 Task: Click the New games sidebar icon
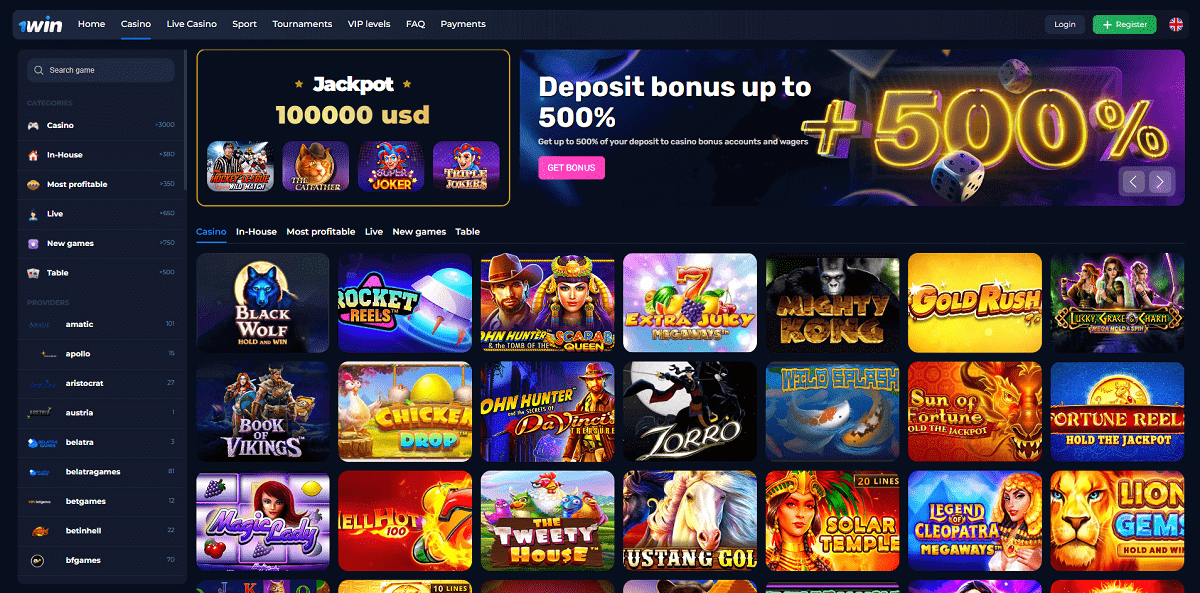(x=33, y=243)
